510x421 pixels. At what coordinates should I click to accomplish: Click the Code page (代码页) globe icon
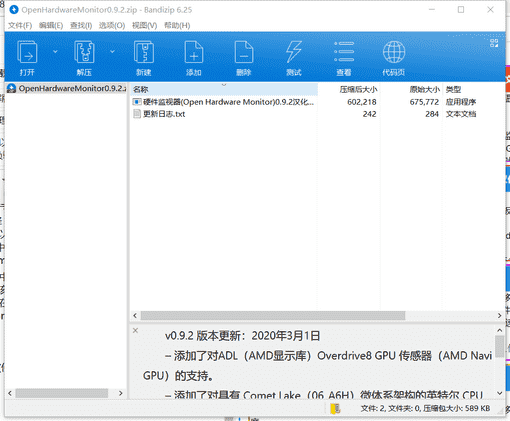click(394, 52)
